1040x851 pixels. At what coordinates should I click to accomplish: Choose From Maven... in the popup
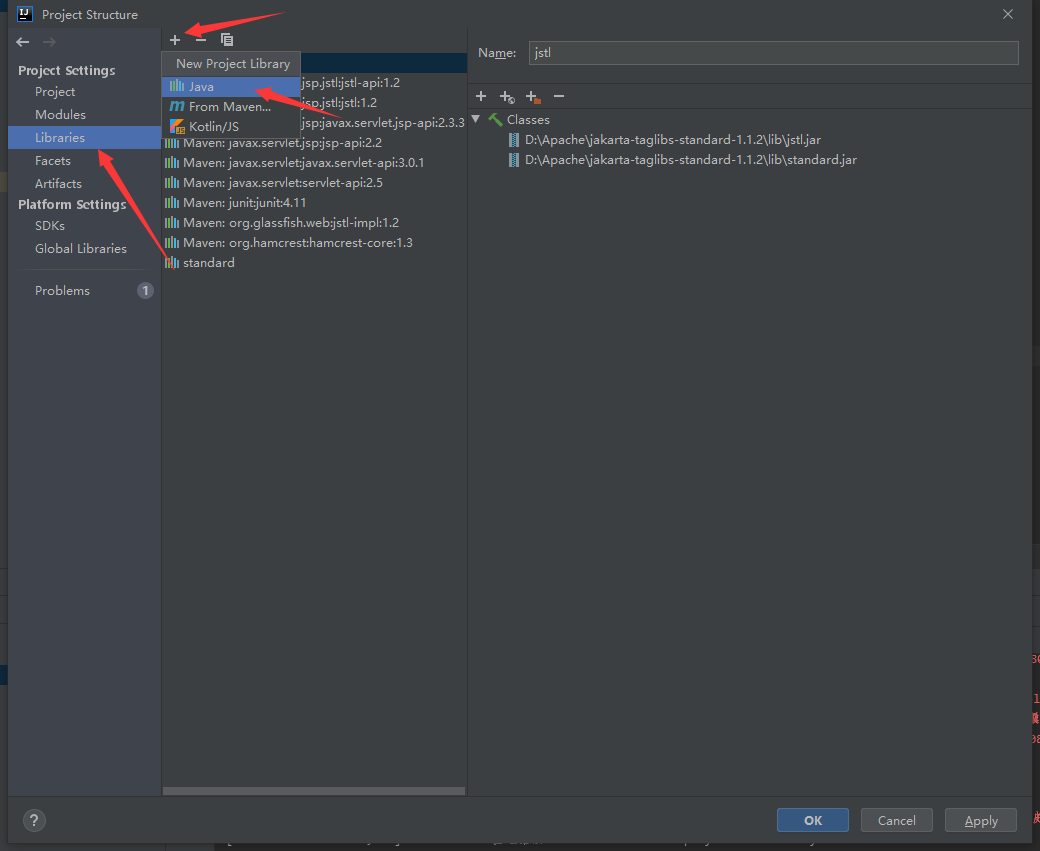[231, 107]
